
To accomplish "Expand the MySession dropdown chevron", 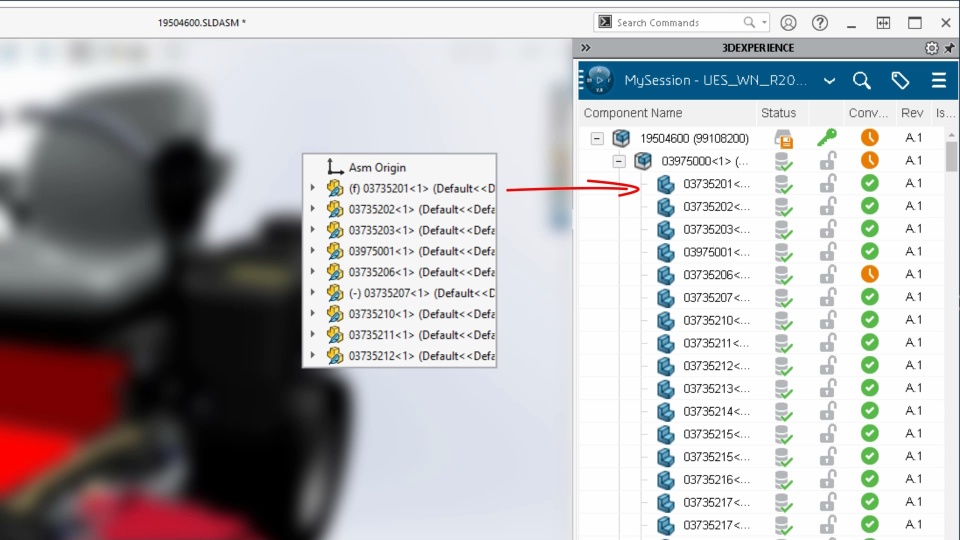I will click(x=829, y=81).
